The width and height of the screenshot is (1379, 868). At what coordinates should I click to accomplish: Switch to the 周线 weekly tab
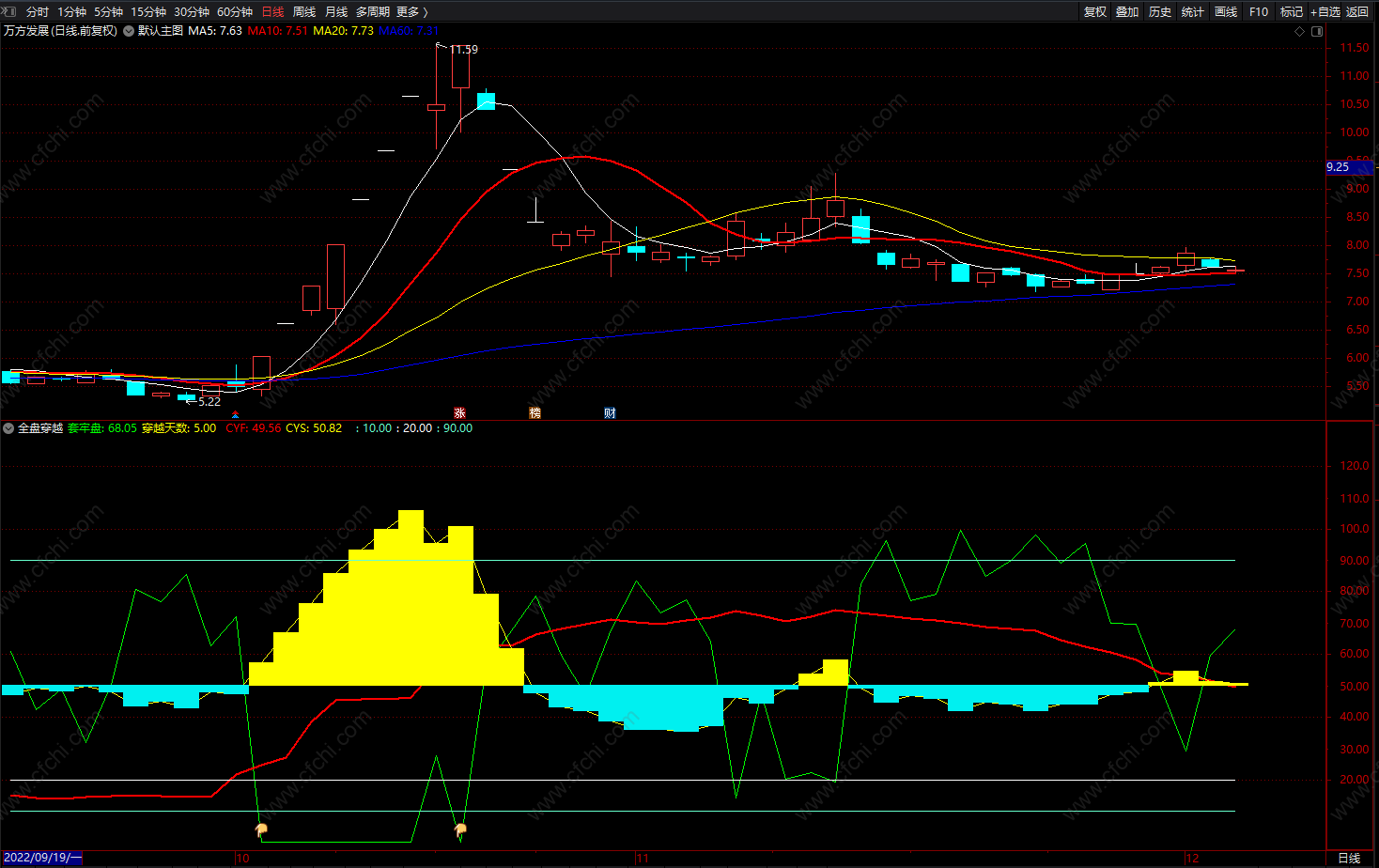304,11
